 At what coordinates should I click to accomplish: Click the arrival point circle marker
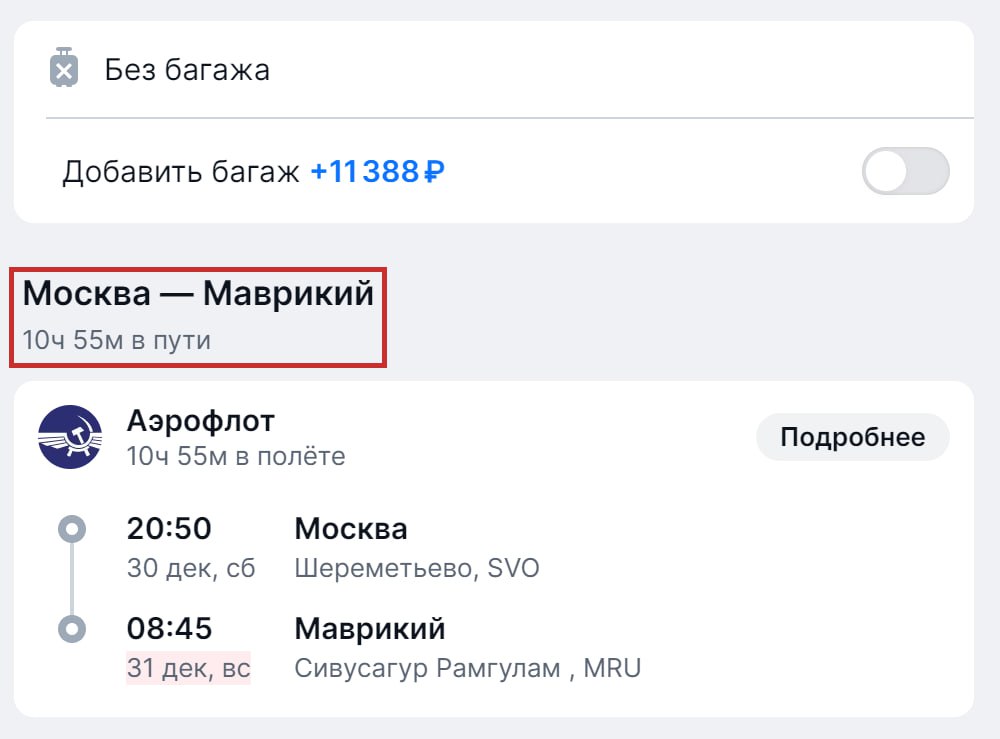(x=72, y=629)
